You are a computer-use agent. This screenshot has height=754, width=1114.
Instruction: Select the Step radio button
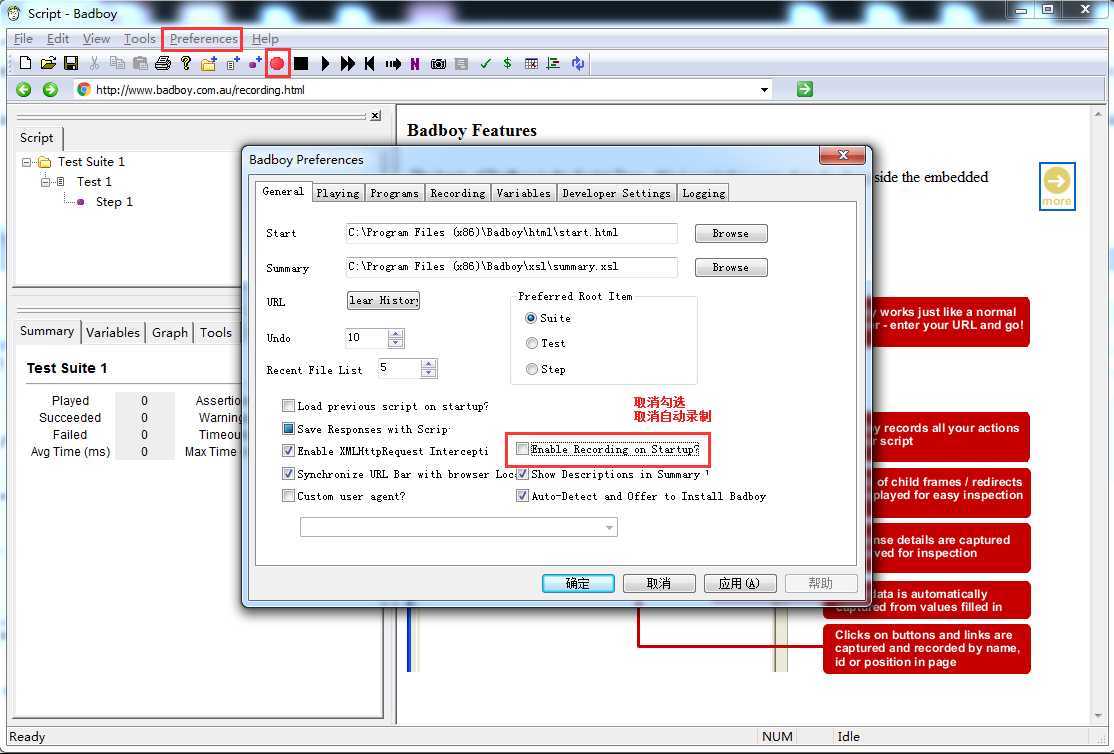tap(531, 369)
